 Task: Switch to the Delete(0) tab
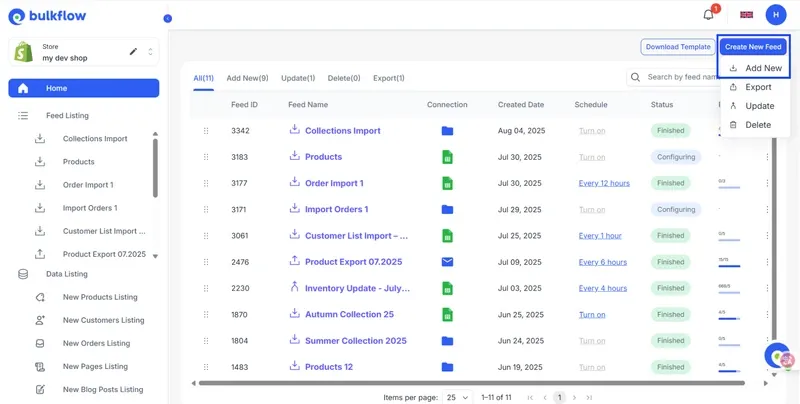click(x=344, y=79)
